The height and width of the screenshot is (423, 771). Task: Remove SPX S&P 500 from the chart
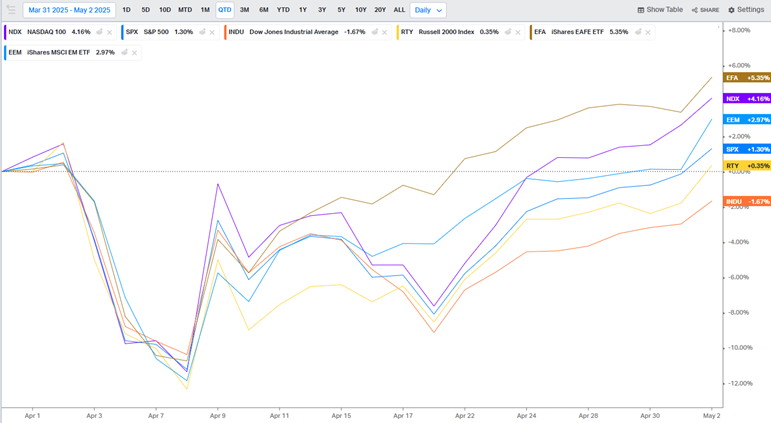[x=212, y=32]
